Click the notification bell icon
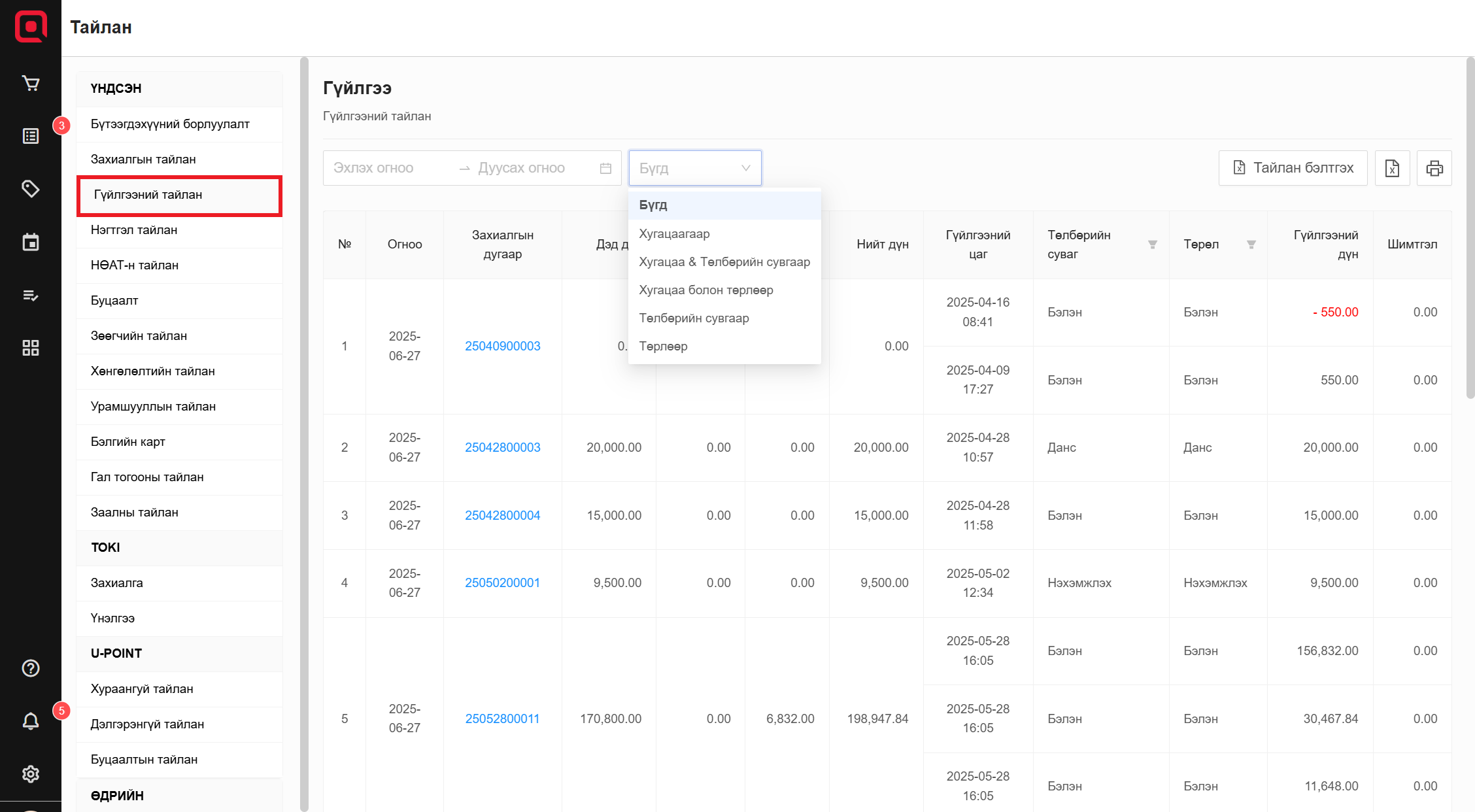The image size is (1475, 812). click(x=31, y=721)
